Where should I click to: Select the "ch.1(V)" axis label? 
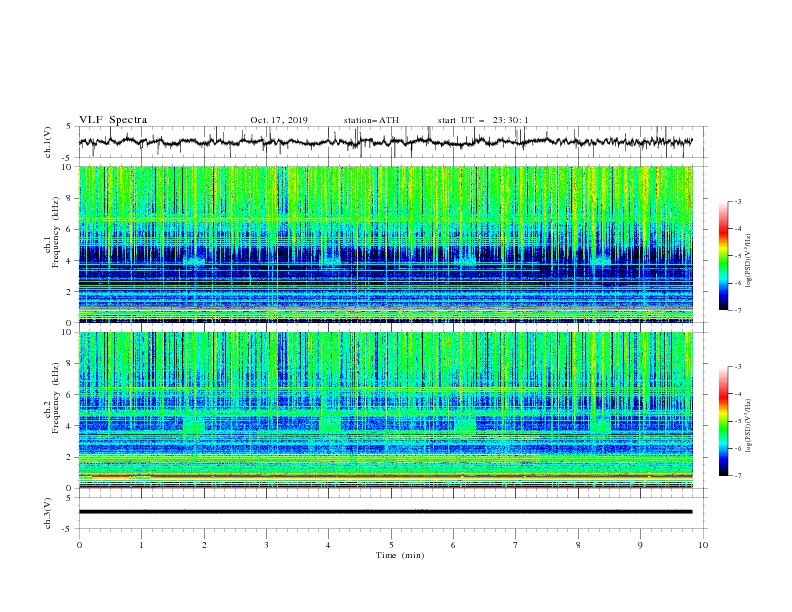(x=48, y=142)
